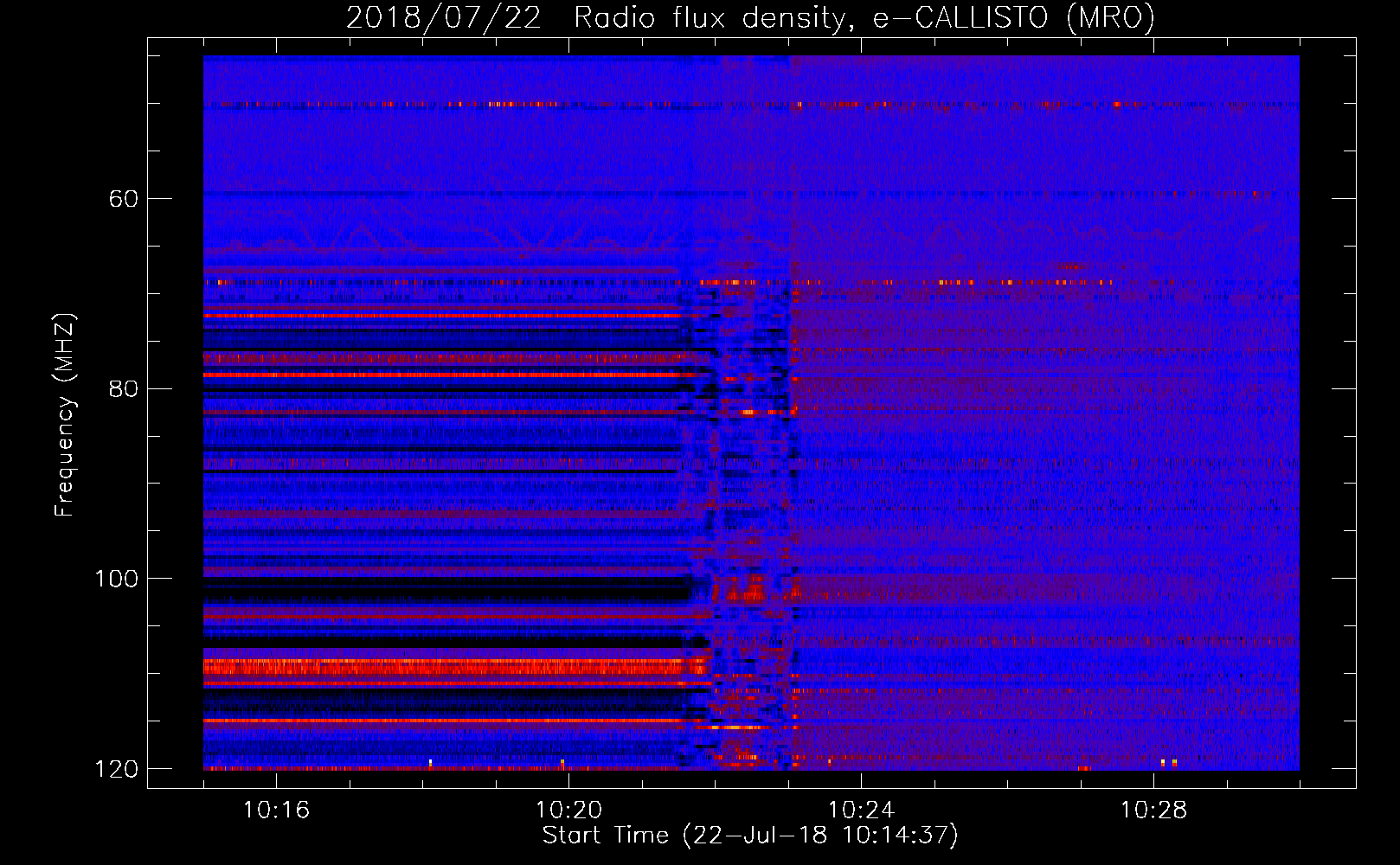Click the 10:16 time tick label

pyautogui.click(x=276, y=811)
